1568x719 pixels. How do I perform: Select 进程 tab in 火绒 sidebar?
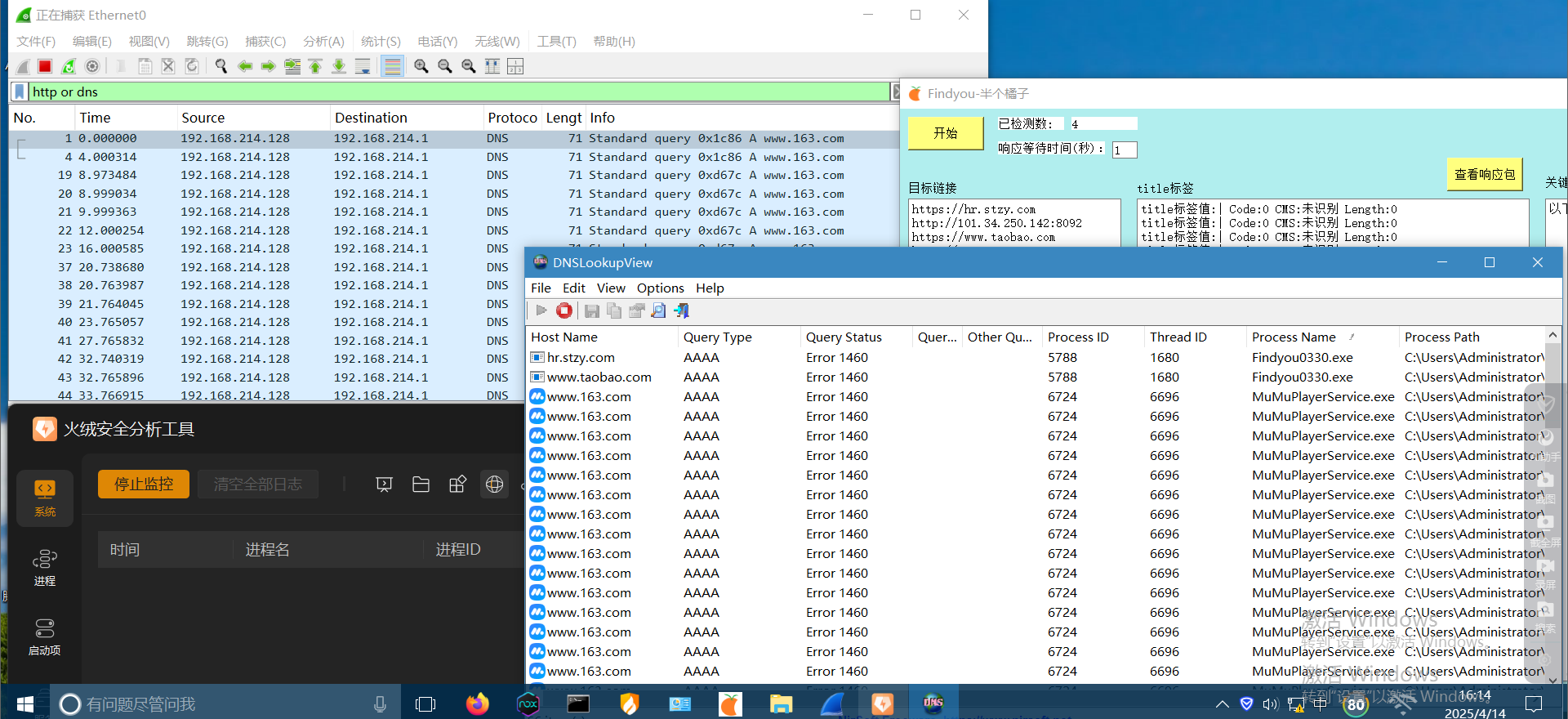(x=45, y=568)
